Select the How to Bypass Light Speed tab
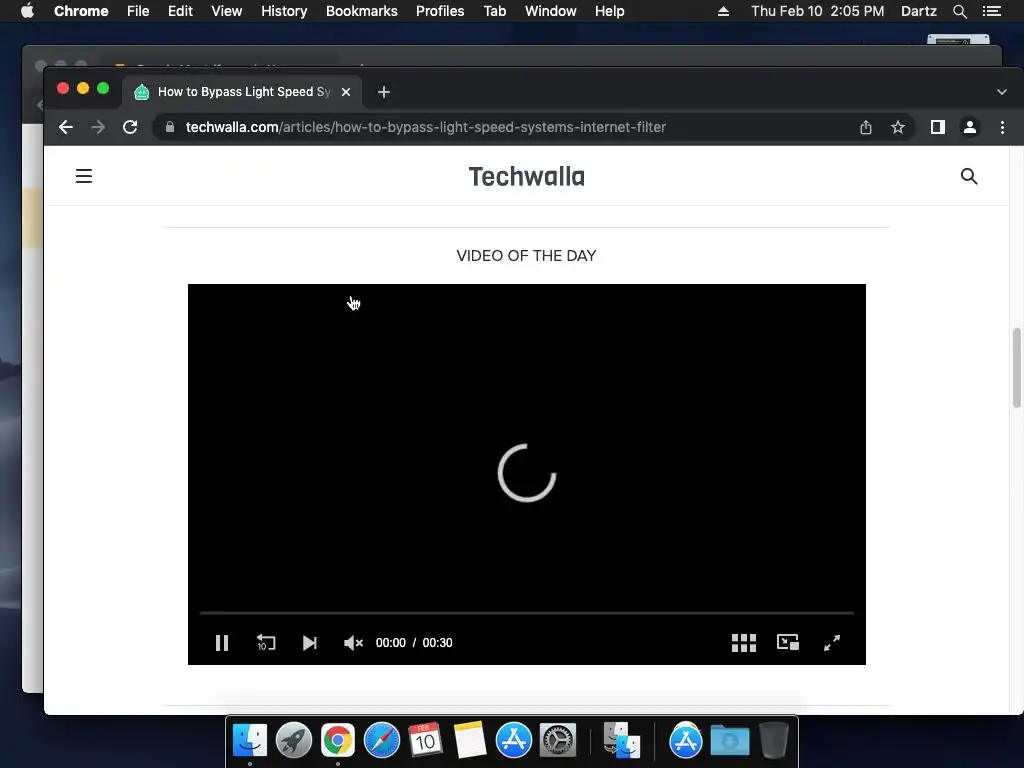This screenshot has width=1024, height=768. click(x=242, y=92)
